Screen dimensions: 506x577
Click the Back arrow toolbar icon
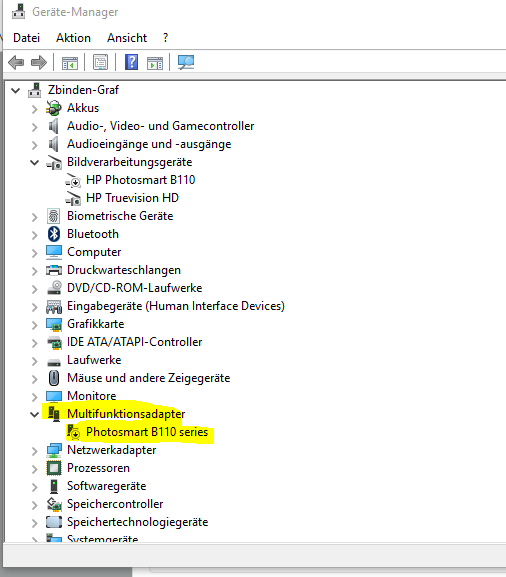(x=16, y=62)
